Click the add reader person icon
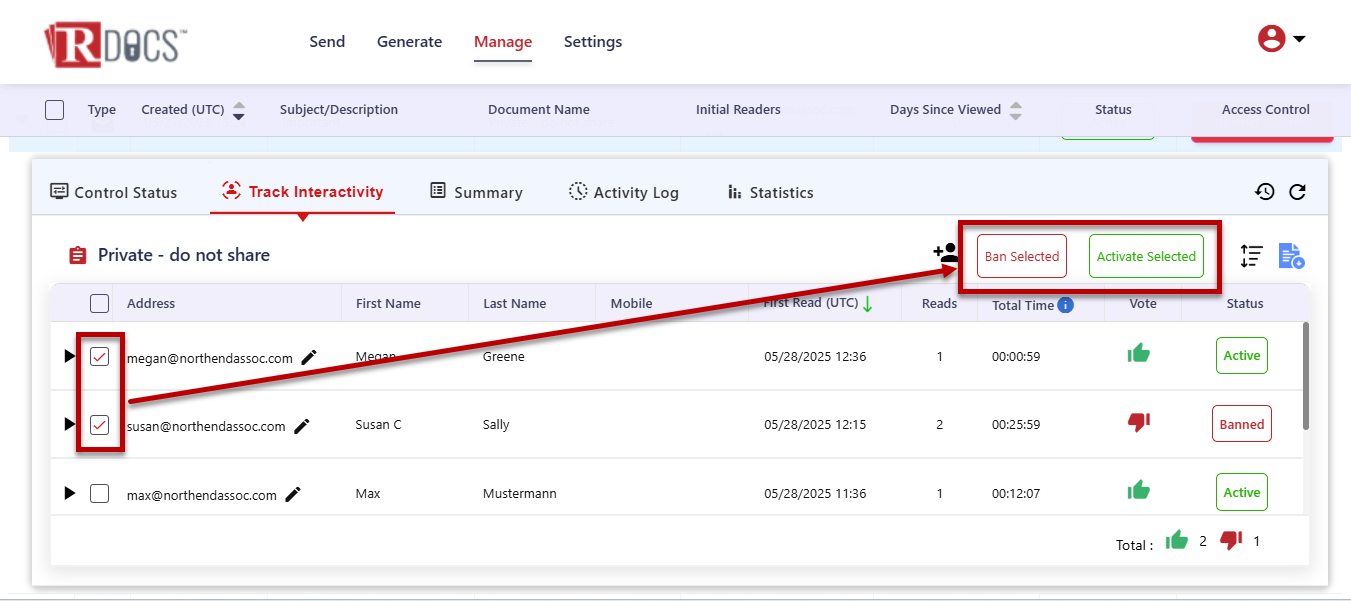The image size is (1351, 601). coord(944,253)
